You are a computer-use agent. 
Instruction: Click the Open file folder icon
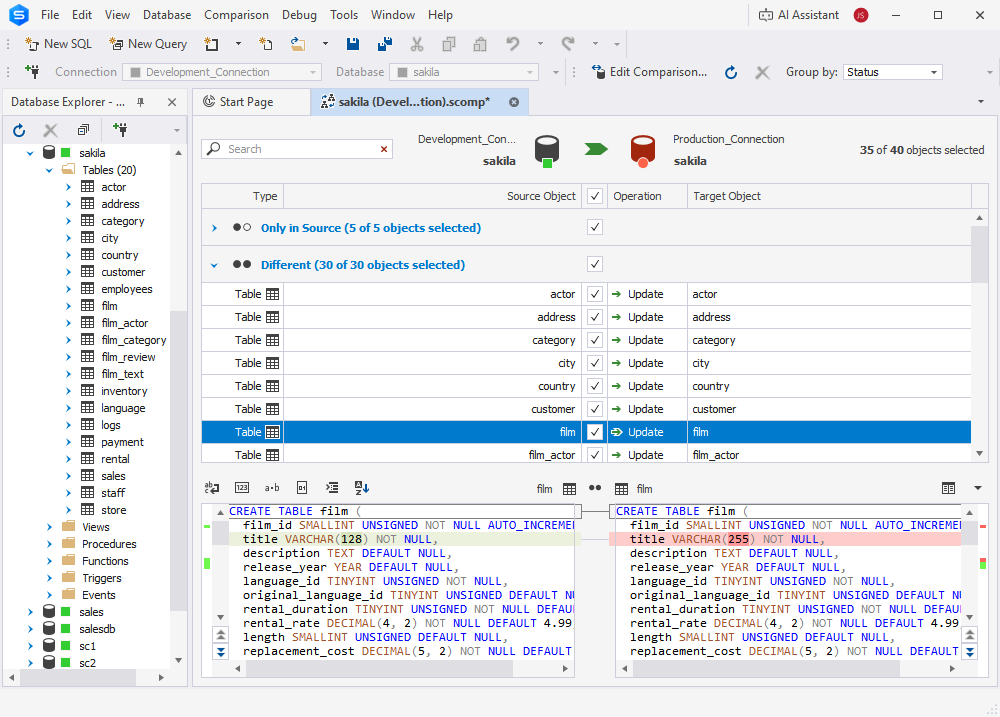click(298, 44)
